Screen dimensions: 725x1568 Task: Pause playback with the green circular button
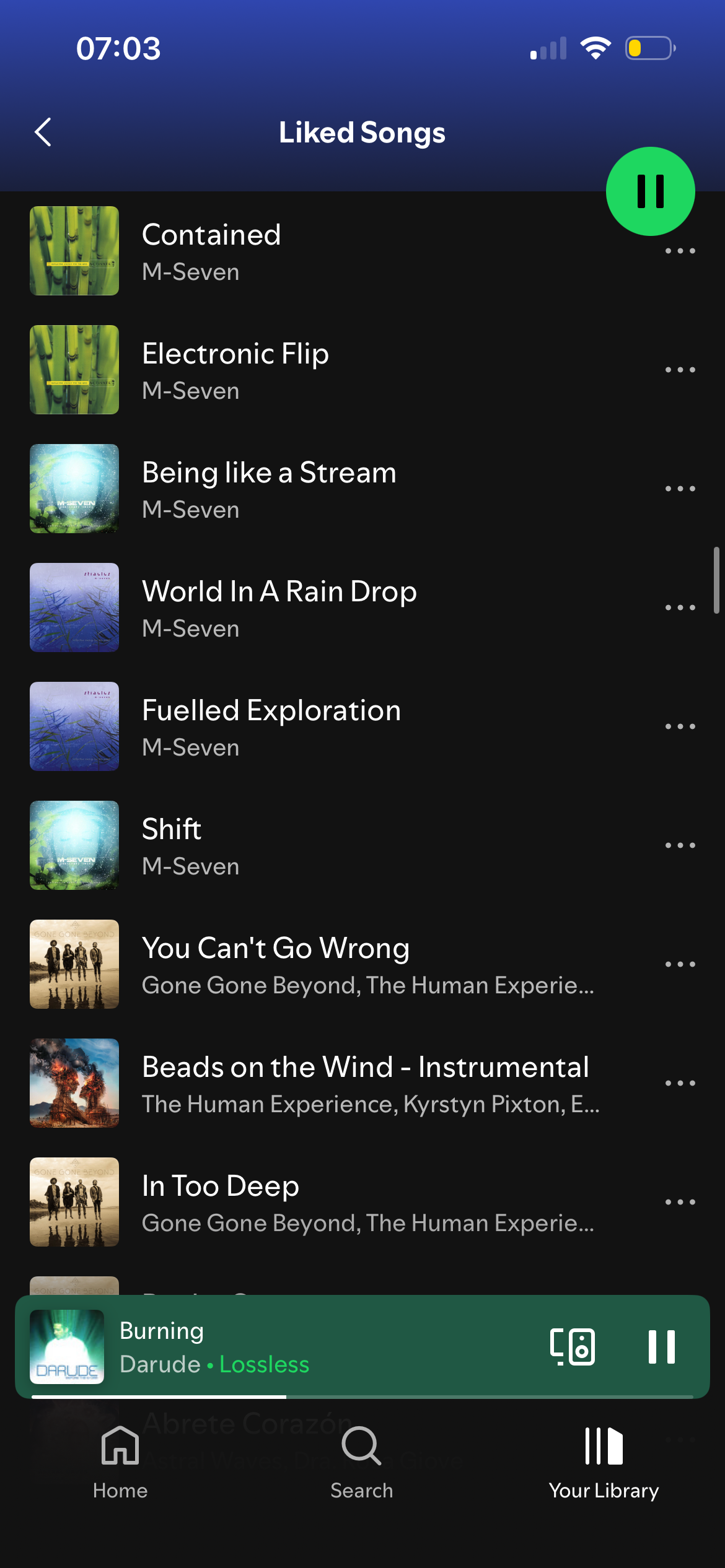pos(650,191)
